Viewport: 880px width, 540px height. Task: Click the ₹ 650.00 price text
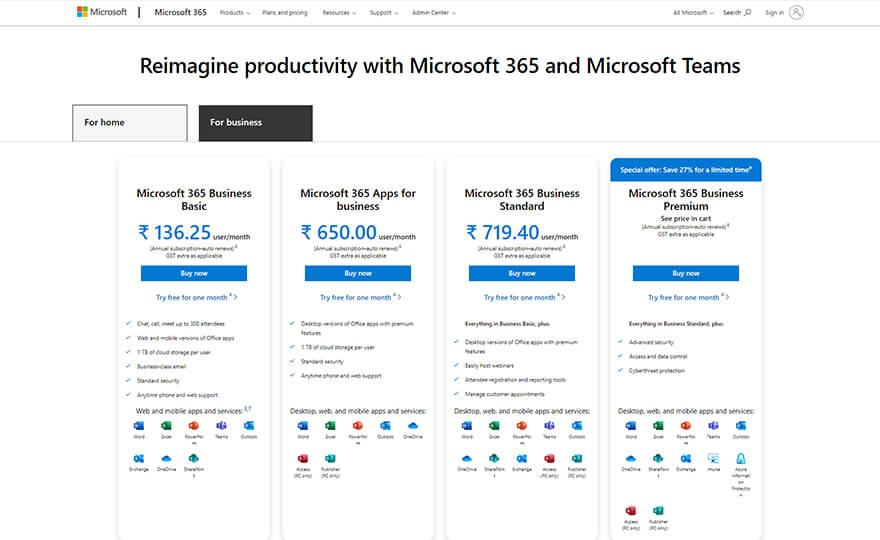pyautogui.click(x=338, y=232)
